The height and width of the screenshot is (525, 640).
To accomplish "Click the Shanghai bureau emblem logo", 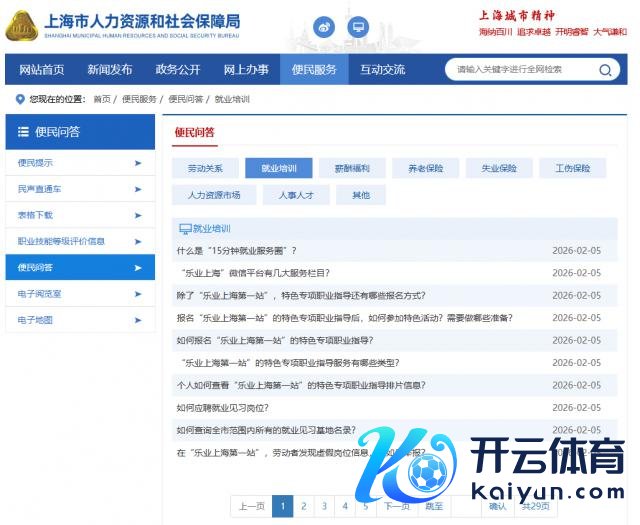I will pyautogui.click(x=20, y=27).
